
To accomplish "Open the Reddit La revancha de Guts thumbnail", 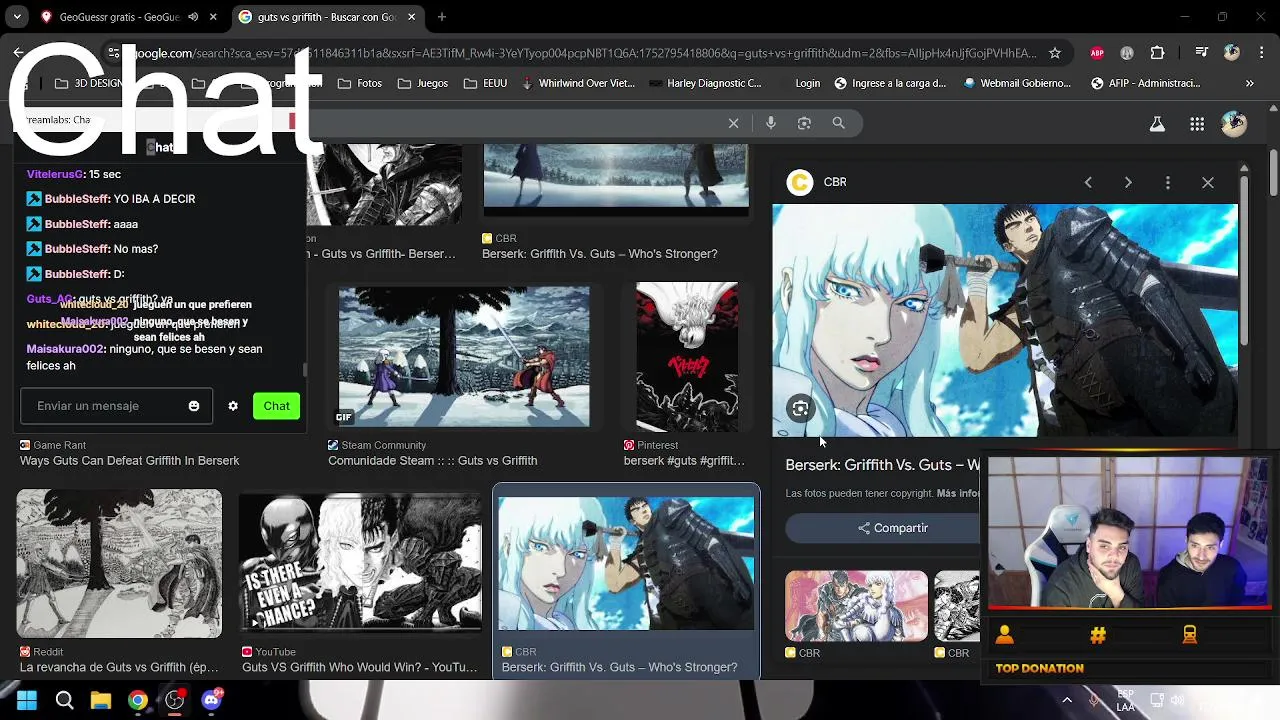I will pyautogui.click(x=119, y=563).
